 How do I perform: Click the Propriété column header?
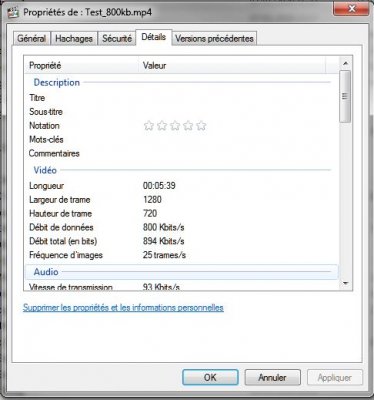pos(82,65)
